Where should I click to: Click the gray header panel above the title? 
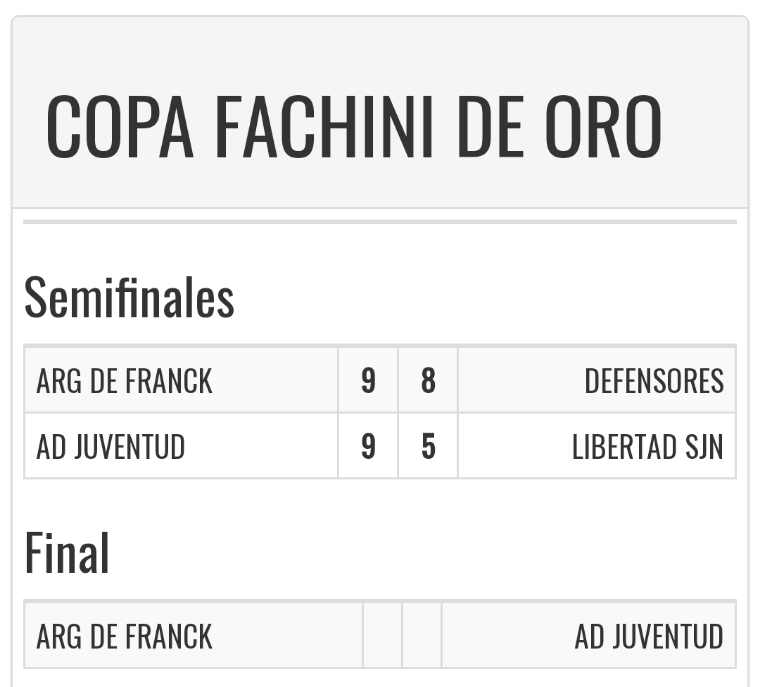tap(380, 50)
